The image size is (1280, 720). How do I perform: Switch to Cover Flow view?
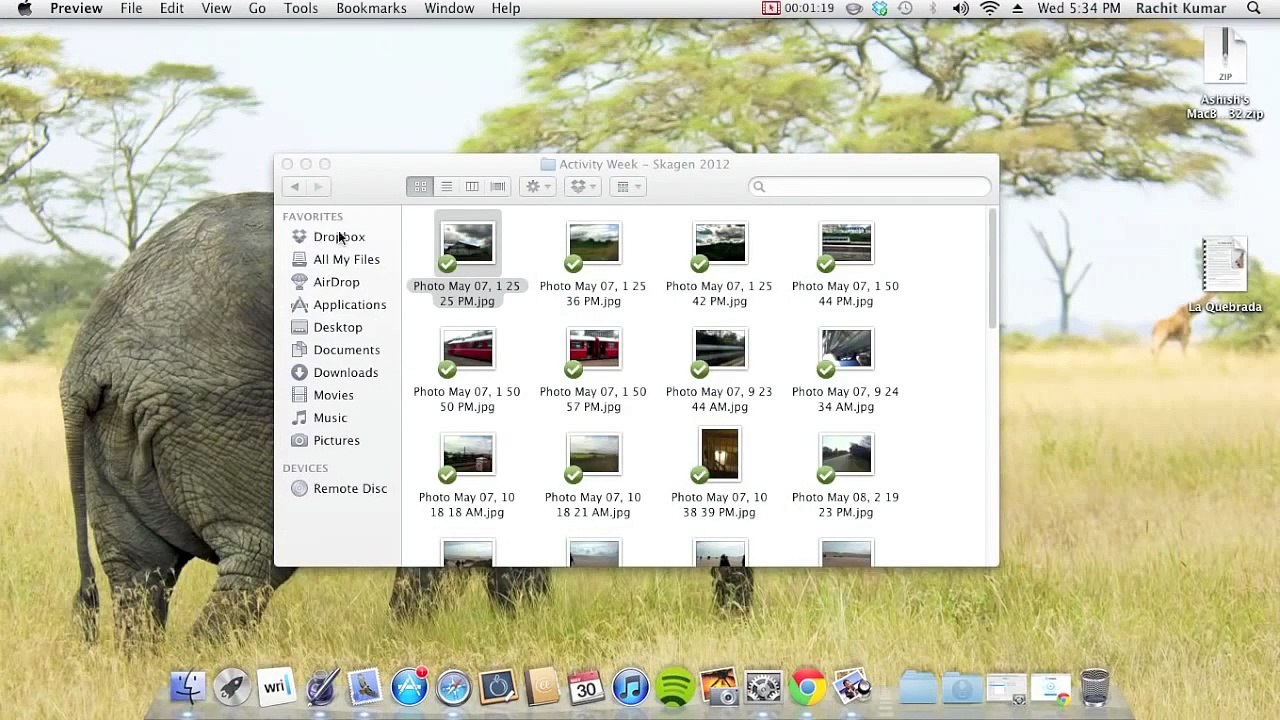(498, 186)
